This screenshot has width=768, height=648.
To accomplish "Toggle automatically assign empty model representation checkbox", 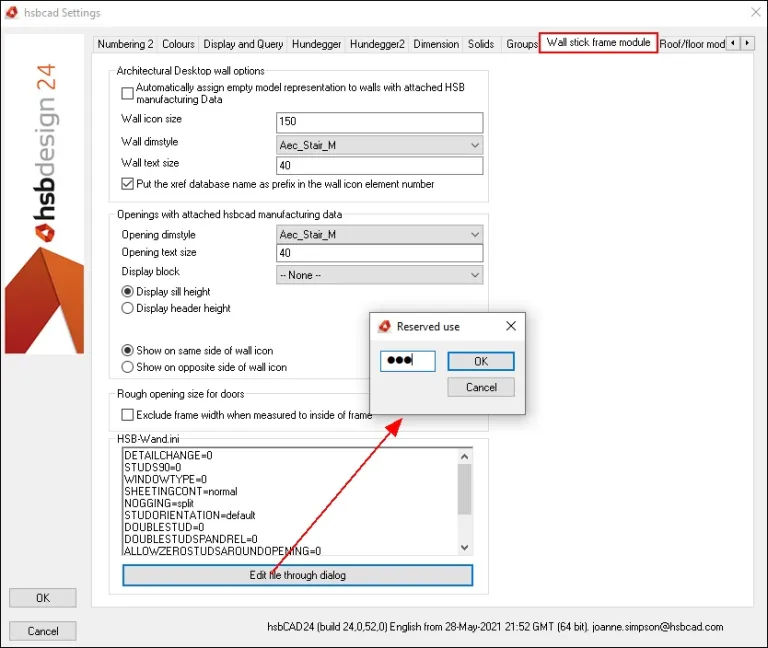I will click(127, 93).
